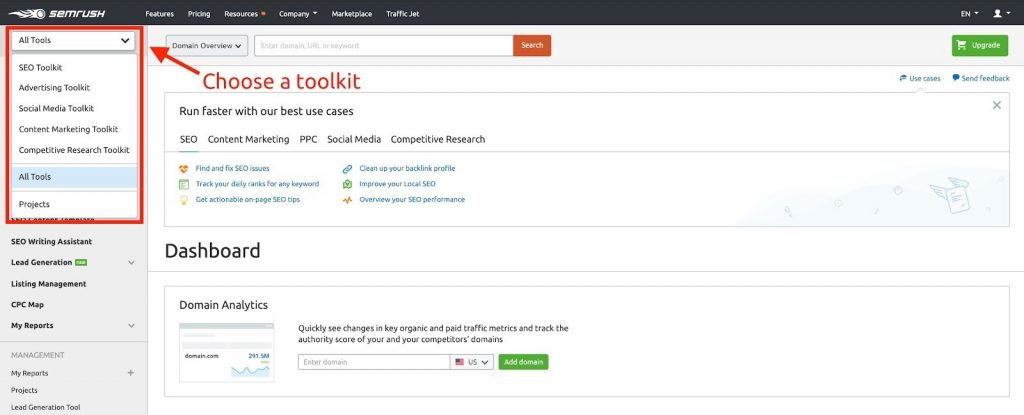This screenshot has height=415, width=1024.
Task: Expand the Lead Generation section chevron
Action: (x=131, y=263)
